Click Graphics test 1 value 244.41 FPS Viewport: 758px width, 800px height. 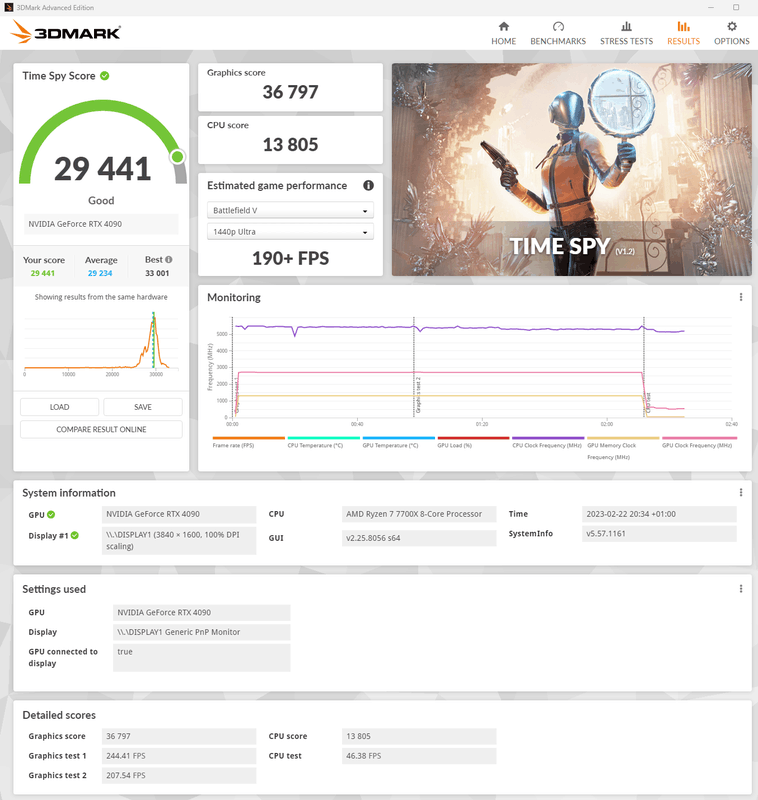(x=179, y=756)
